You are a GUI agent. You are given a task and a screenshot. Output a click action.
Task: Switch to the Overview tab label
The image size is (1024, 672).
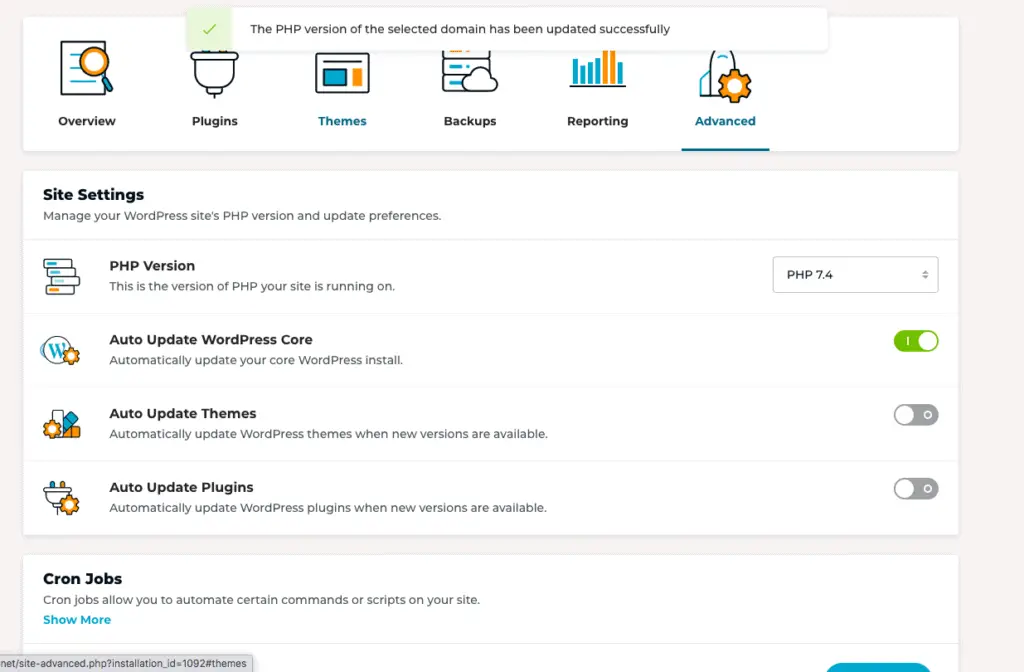coord(86,121)
